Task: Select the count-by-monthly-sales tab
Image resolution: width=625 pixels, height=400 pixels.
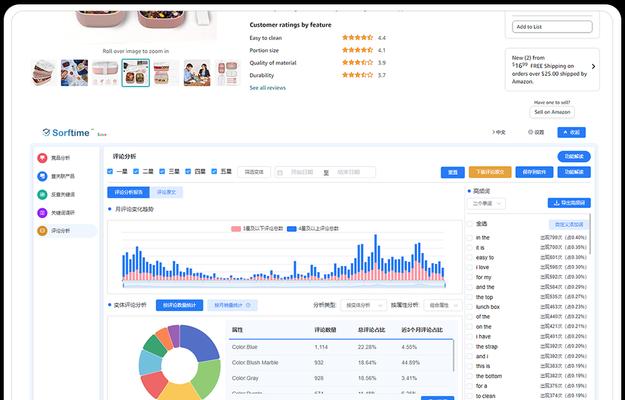Action: [x=232, y=305]
